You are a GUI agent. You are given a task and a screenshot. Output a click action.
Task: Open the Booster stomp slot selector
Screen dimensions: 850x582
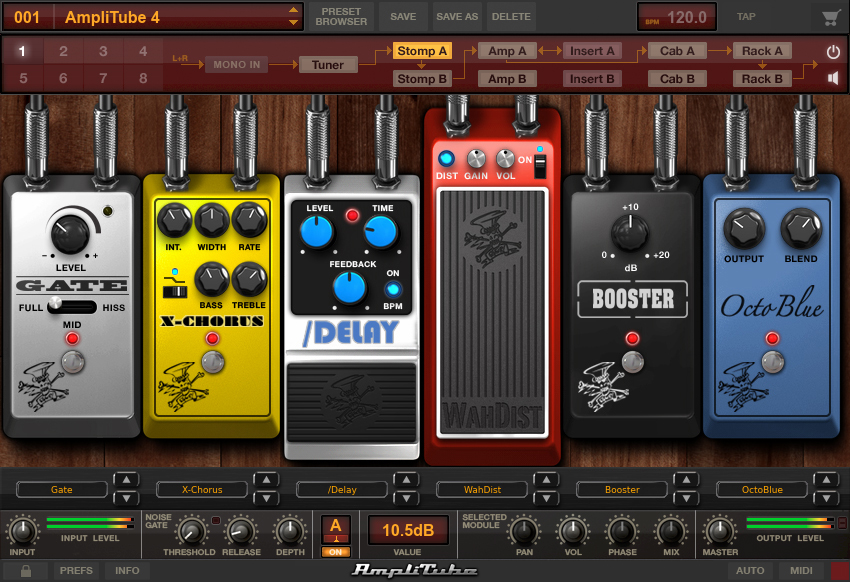tap(622, 489)
